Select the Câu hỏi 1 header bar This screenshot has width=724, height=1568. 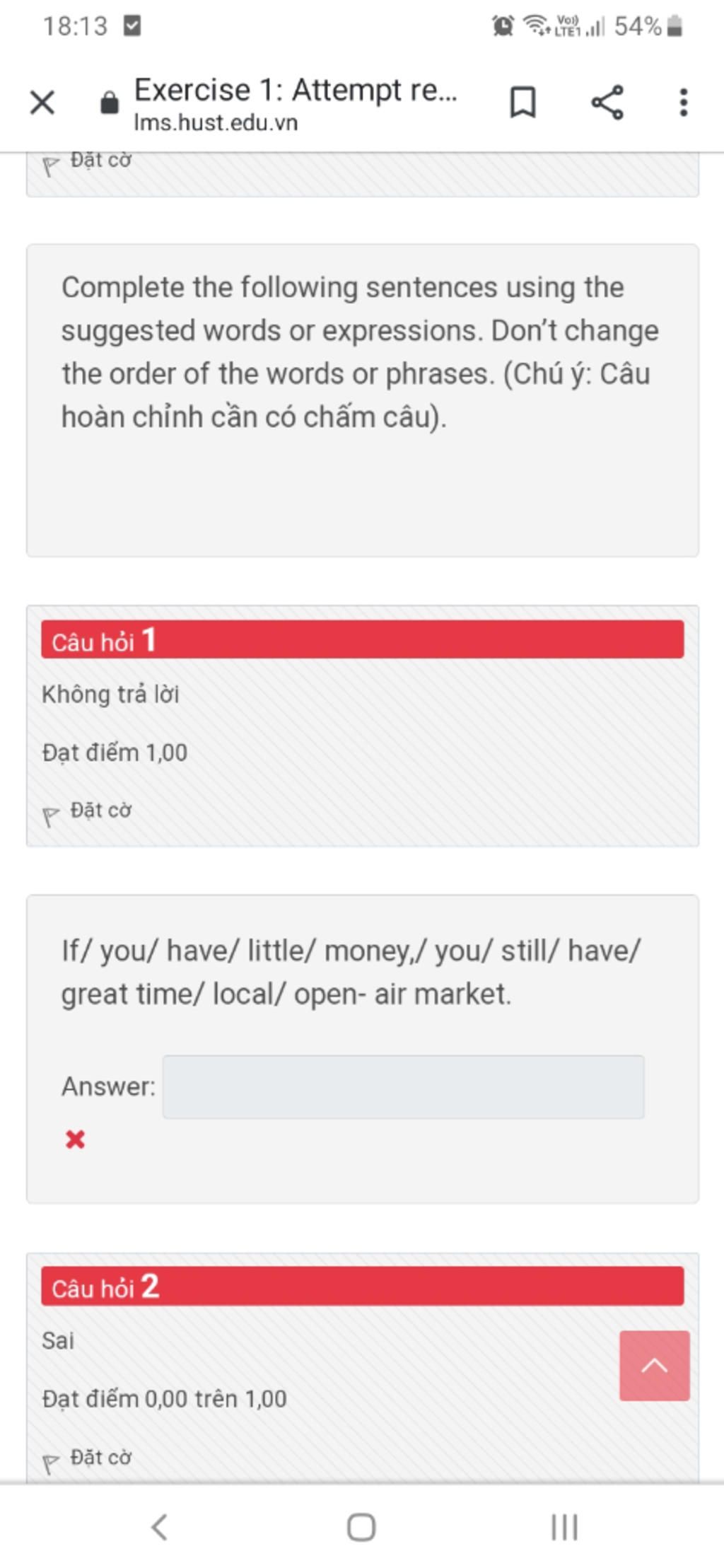(x=362, y=640)
